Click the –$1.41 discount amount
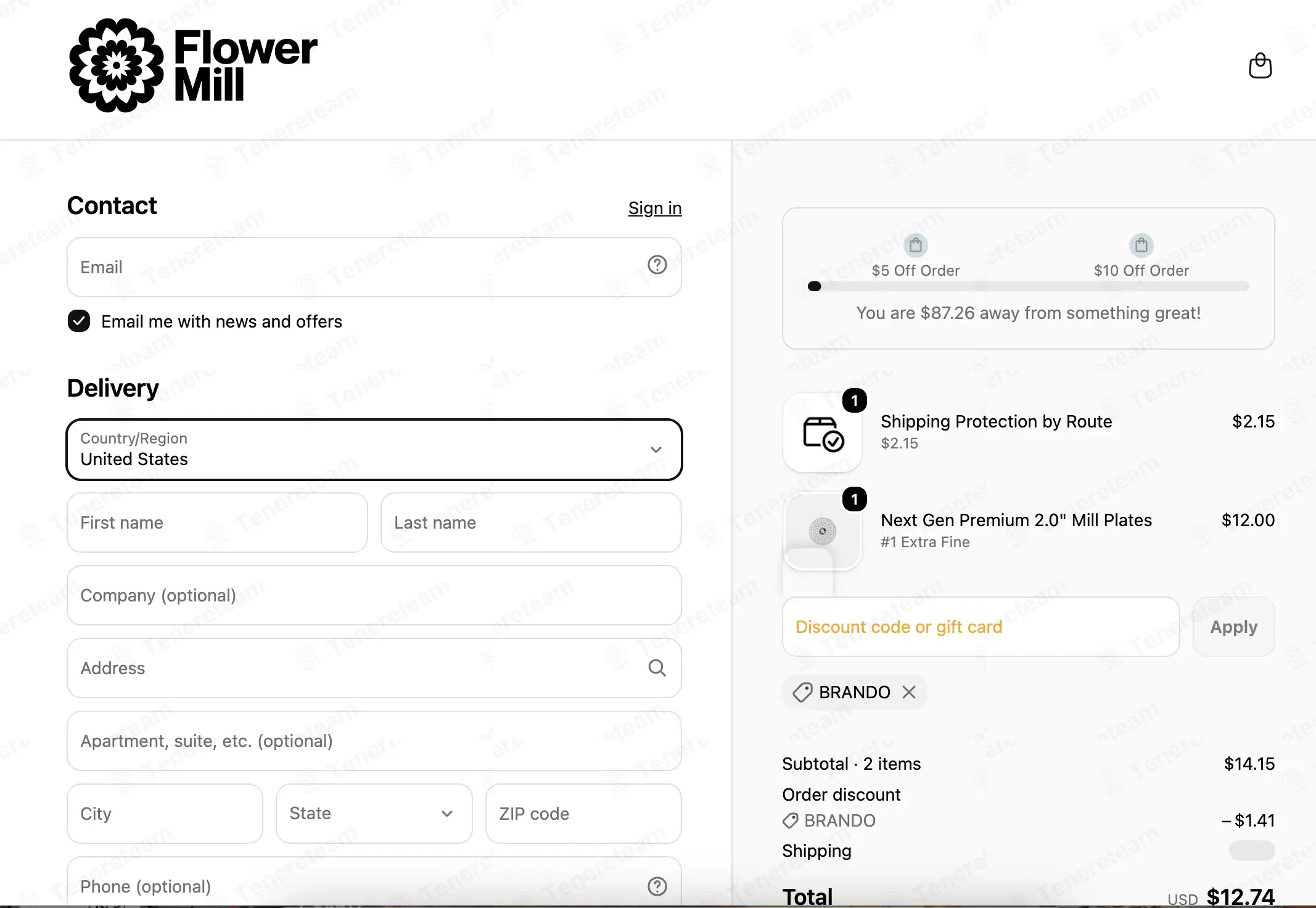The image size is (1316, 908). point(1248,820)
